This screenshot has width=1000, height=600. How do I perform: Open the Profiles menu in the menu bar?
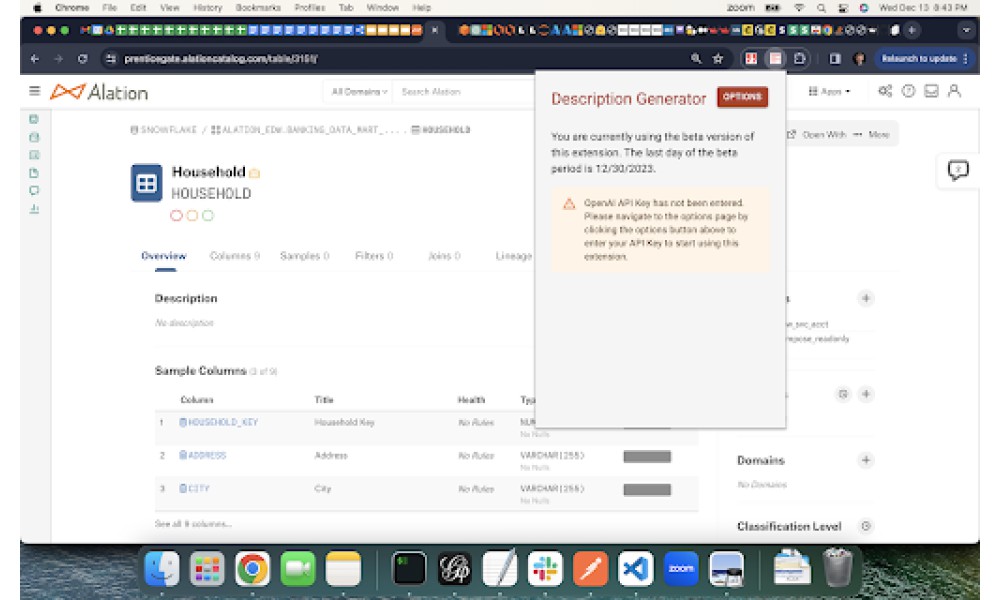tap(309, 8)
